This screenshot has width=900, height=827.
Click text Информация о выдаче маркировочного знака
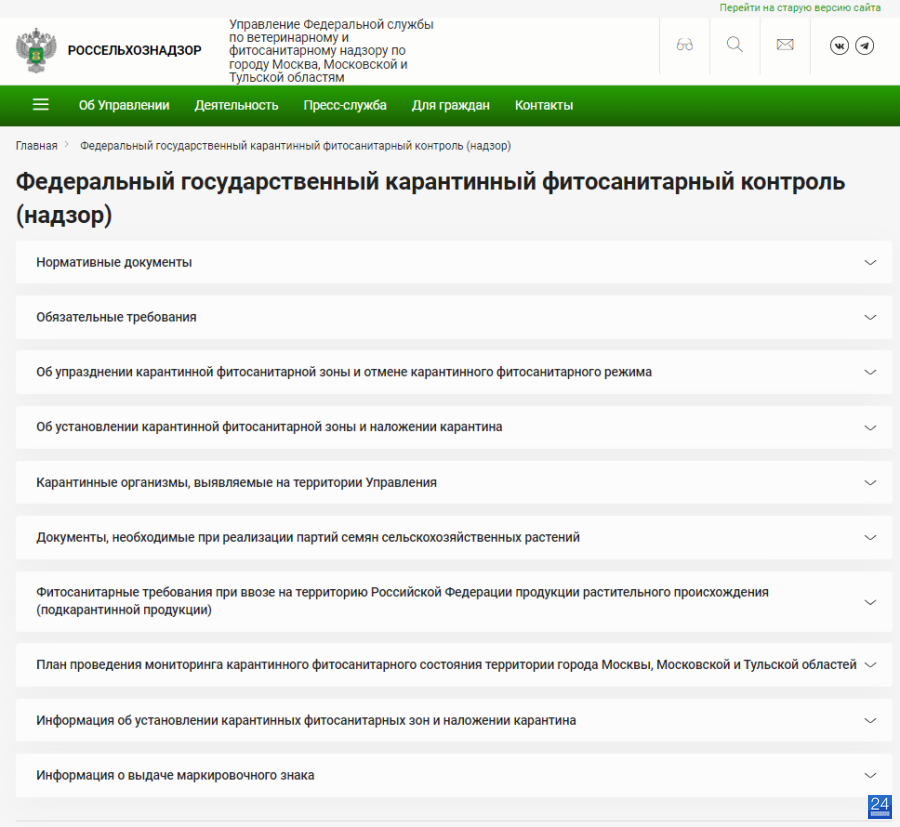point(175,775)
